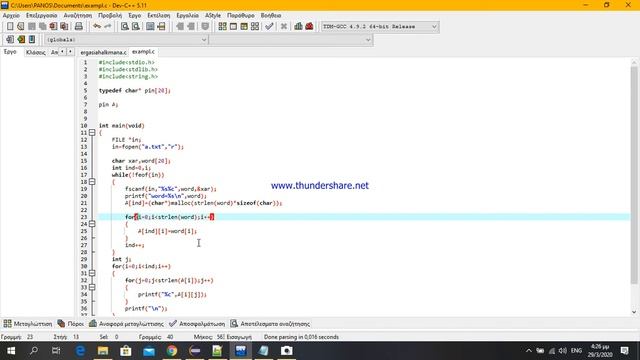Open Replace dialog from toolbar
This screenshot has width=640, height=360.
(x=136, y=27)
